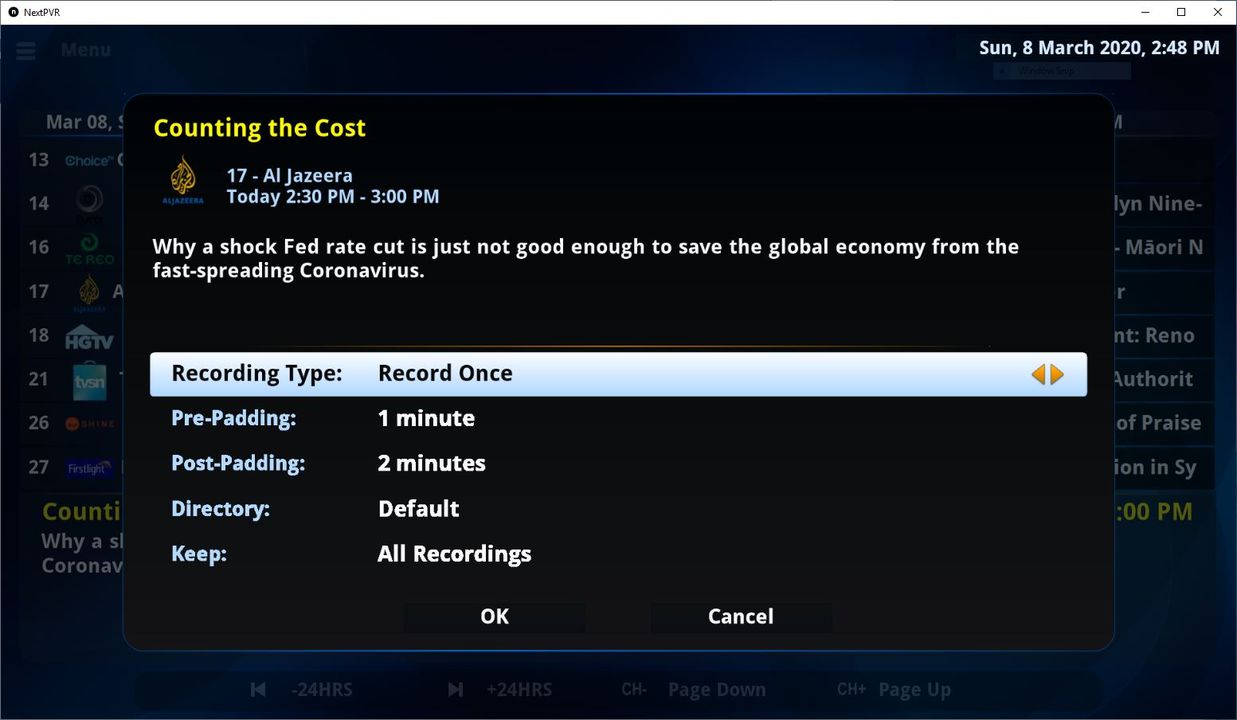The image size is (1237, 720).
Task: Click the Al Jazeera logo in the dialog
Action: coord(183,180)
